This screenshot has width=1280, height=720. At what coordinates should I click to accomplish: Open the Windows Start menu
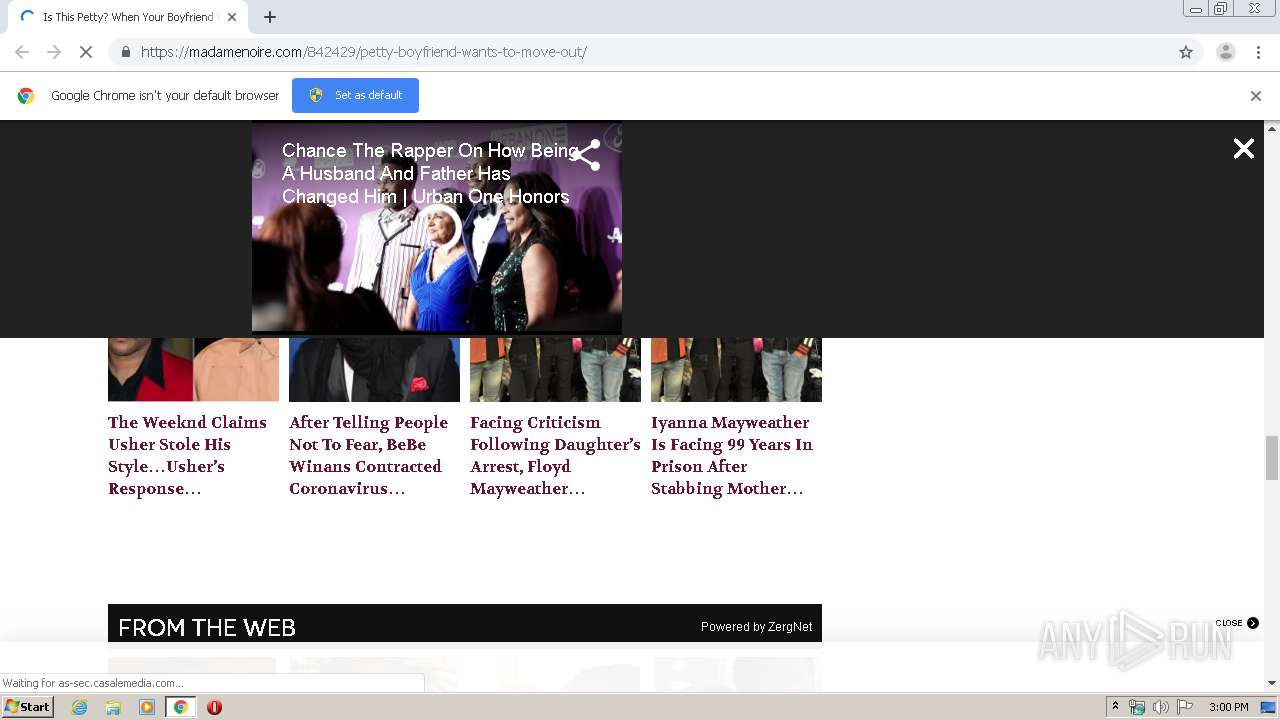pos(27,707)
